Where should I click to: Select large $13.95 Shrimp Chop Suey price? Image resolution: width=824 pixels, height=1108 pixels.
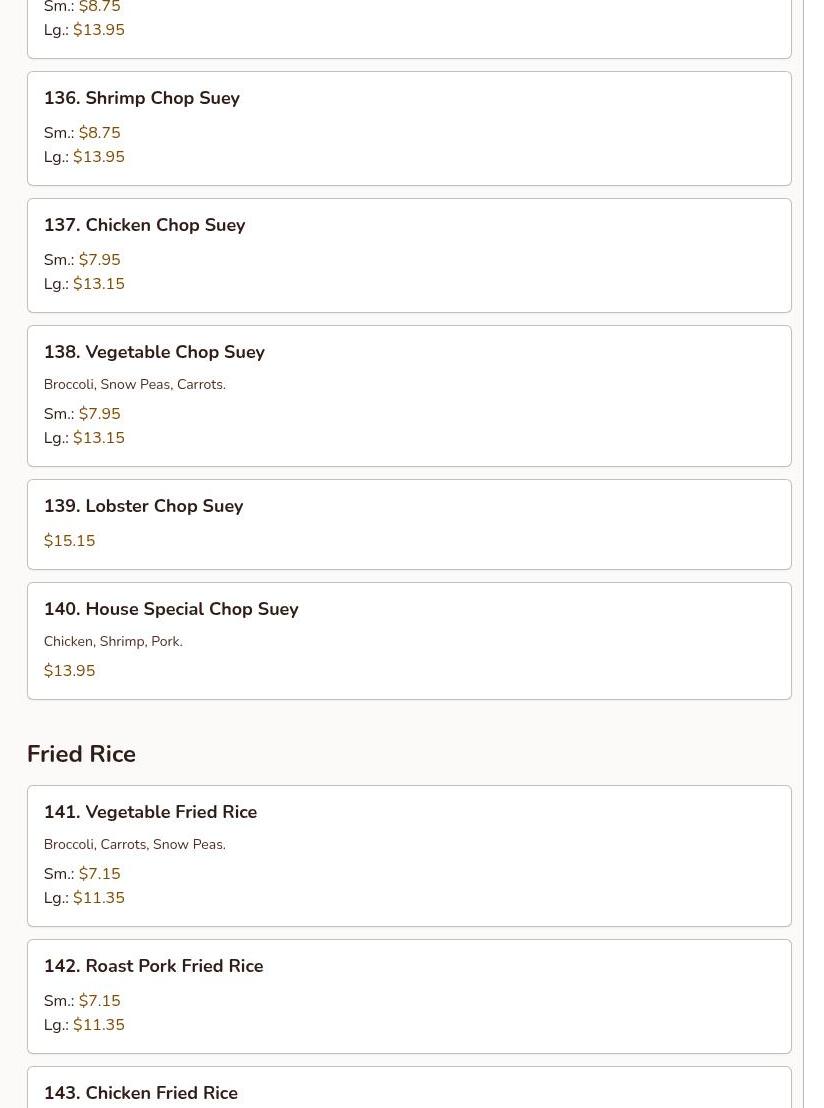[x=98, y=157]
